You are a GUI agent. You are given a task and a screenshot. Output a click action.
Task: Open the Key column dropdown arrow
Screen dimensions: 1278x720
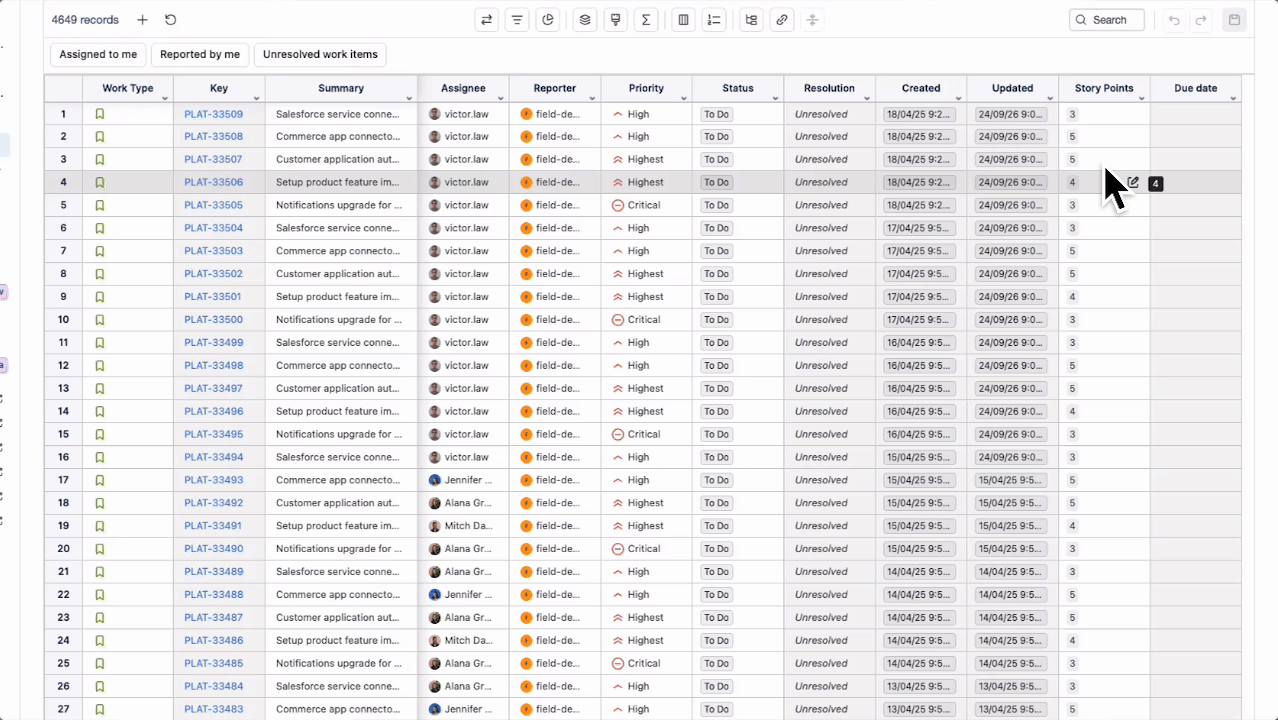click(x=257, y=98)
